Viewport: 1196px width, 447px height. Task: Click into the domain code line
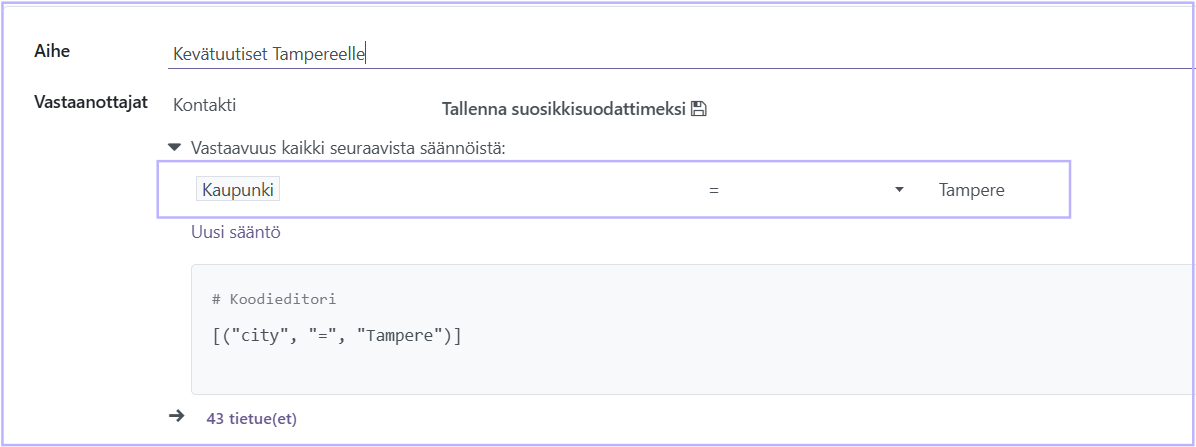pos(337,336)
